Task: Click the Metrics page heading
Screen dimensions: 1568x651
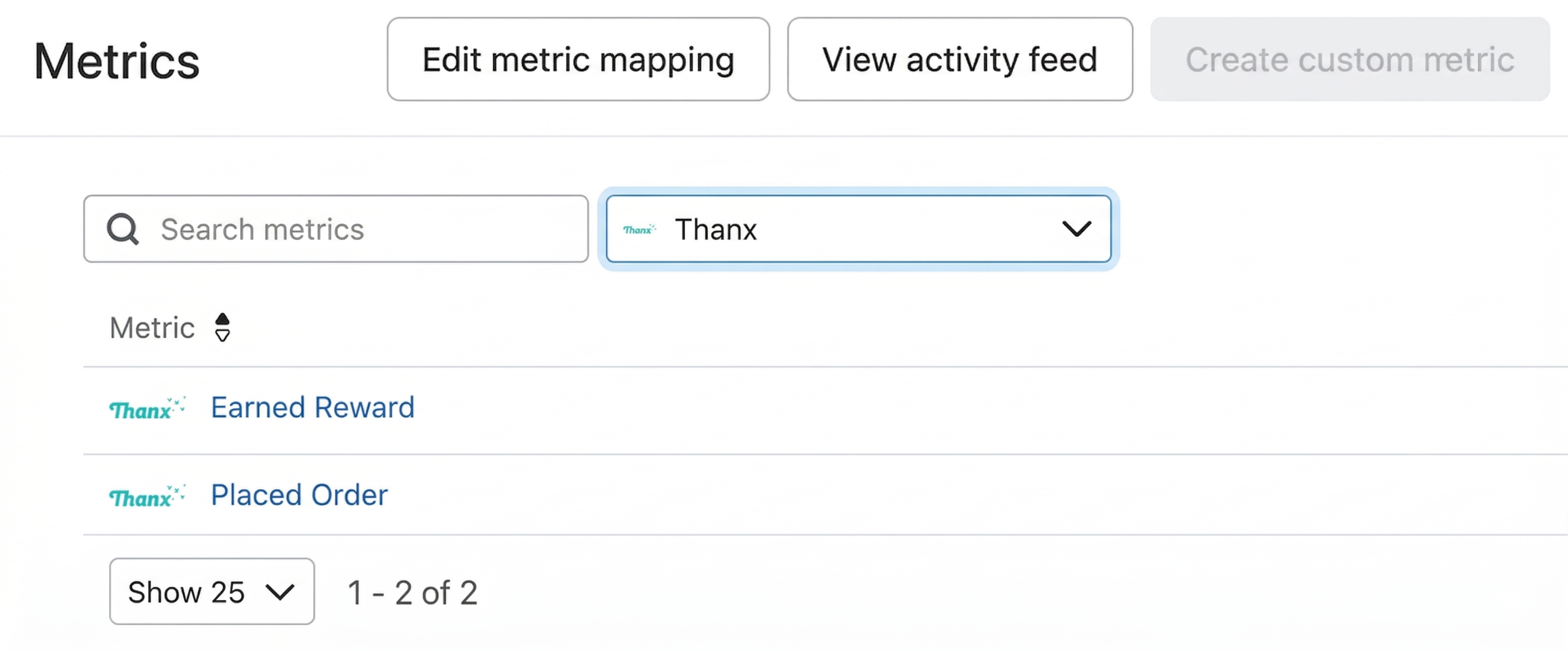Action: point(117,61)
